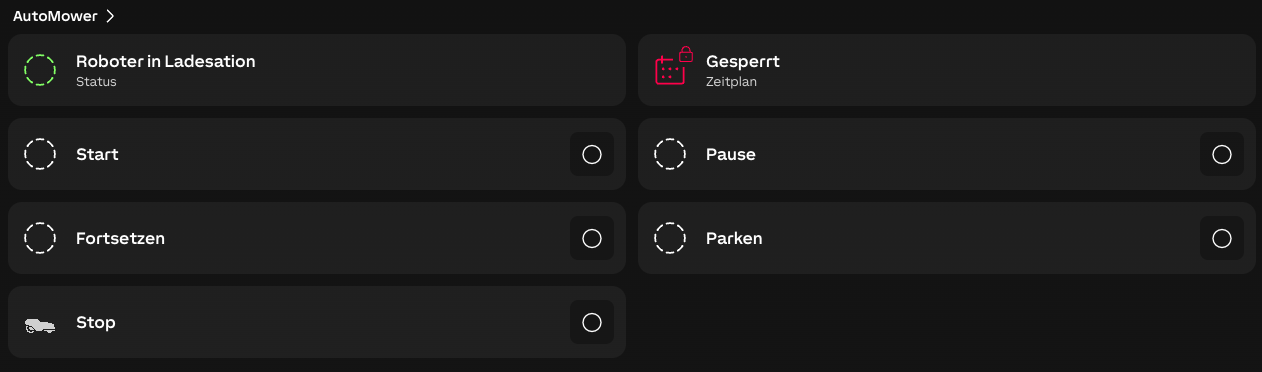Click the green dashed status circle icon
This screenshot has height=372, width=1262.
click(40, 70)
